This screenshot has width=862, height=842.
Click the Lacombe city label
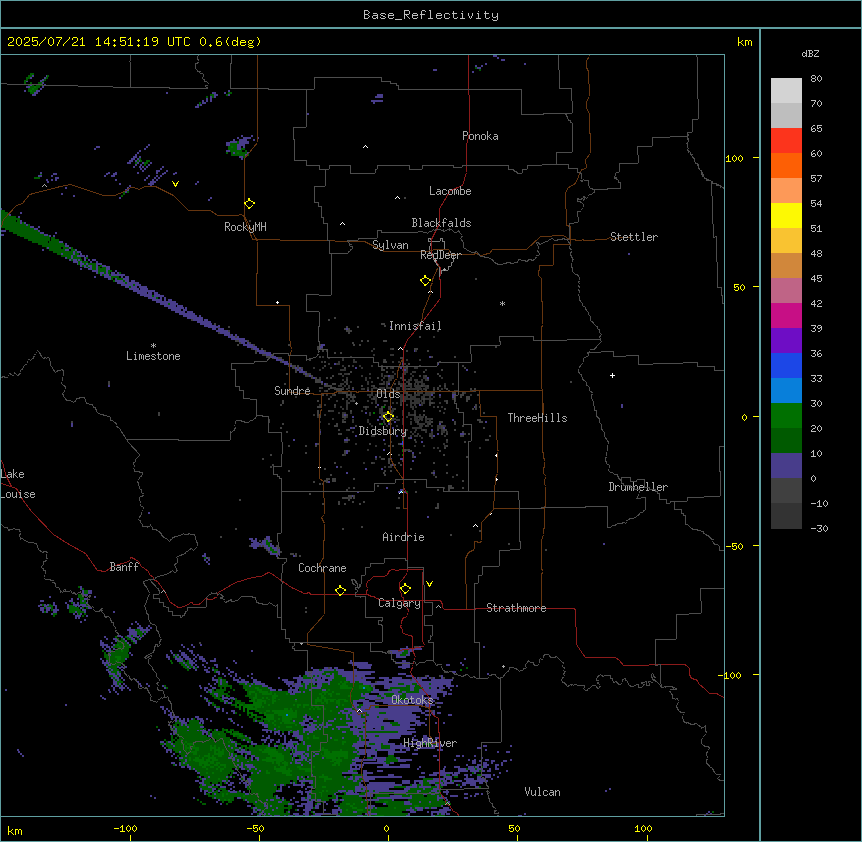pyautogui.click(x=450, y=191)
